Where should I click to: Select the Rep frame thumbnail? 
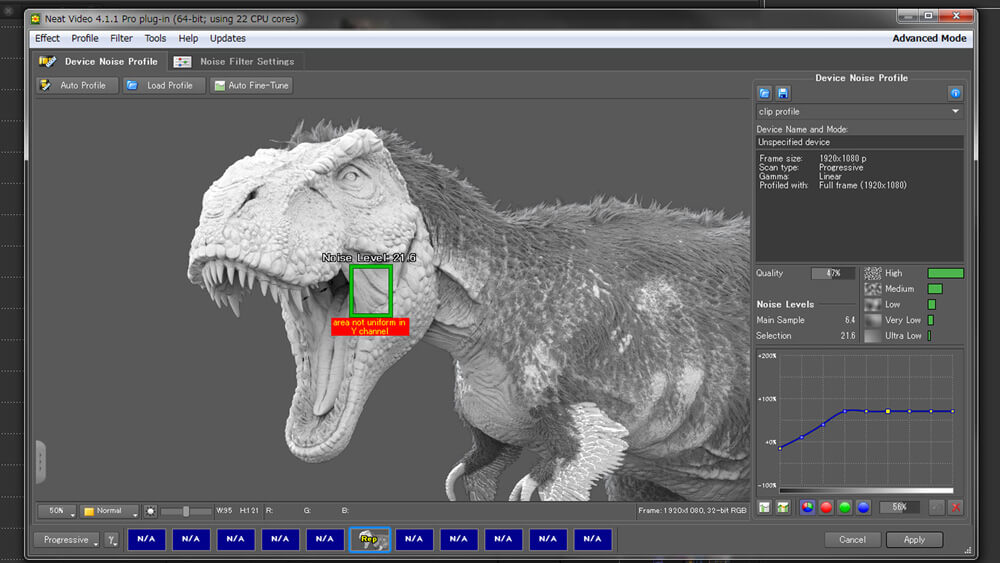(x=369, y=539)
